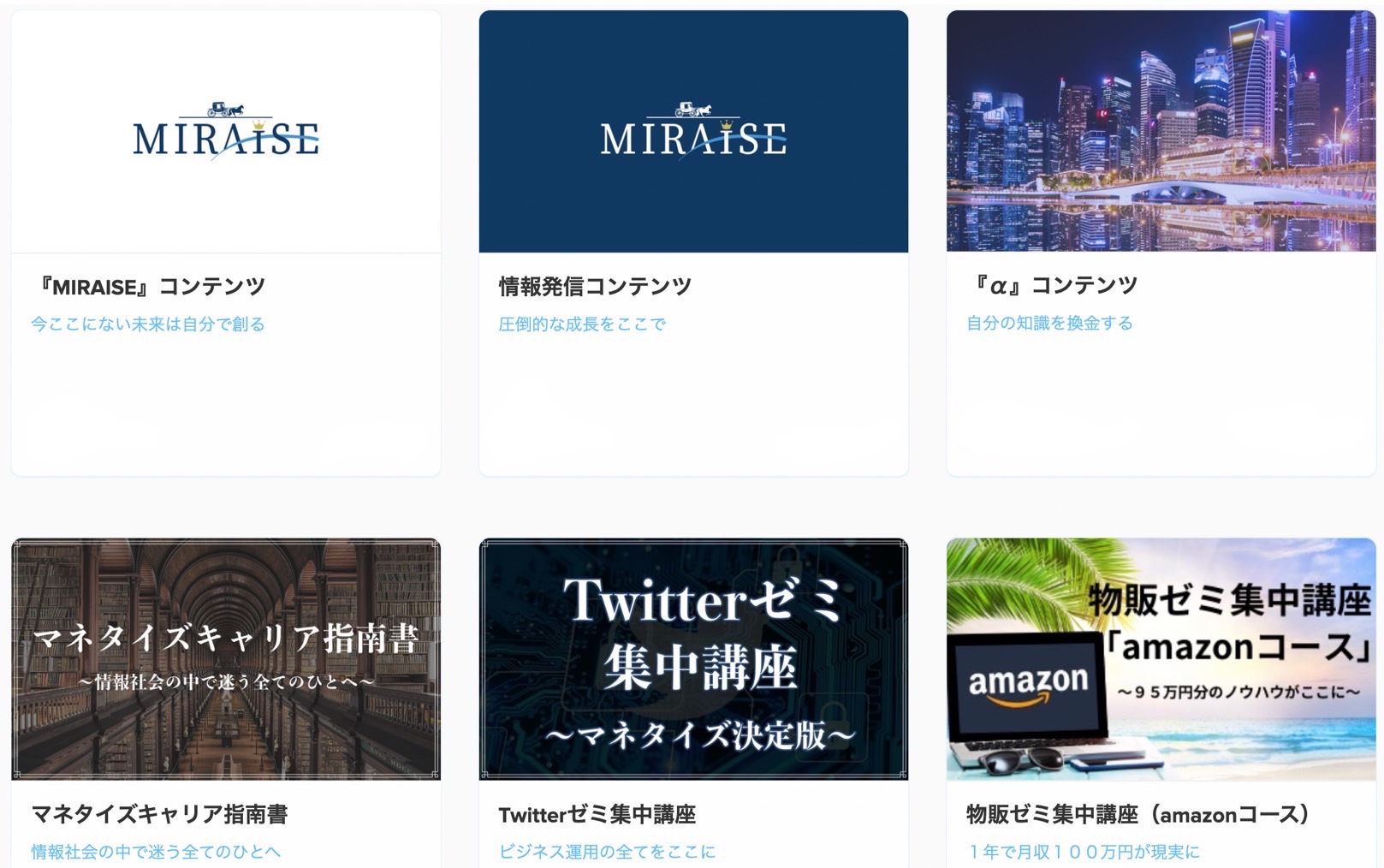This screenshot has width=1384, height=868.
Task: Open the Twitterゼミ集中講座 dark banner image
Action: pos(693,659)
